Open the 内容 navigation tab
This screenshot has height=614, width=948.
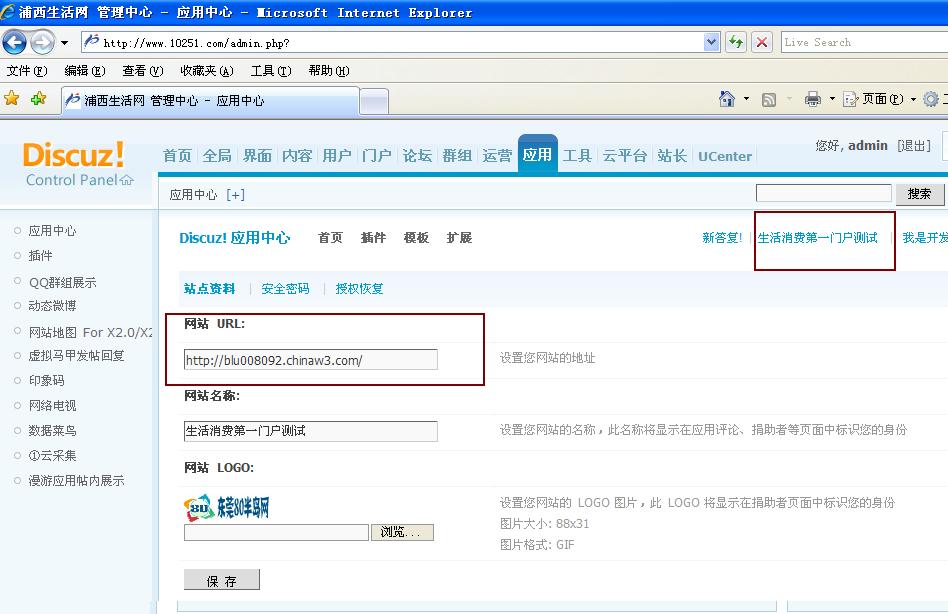tap(297, 156)
